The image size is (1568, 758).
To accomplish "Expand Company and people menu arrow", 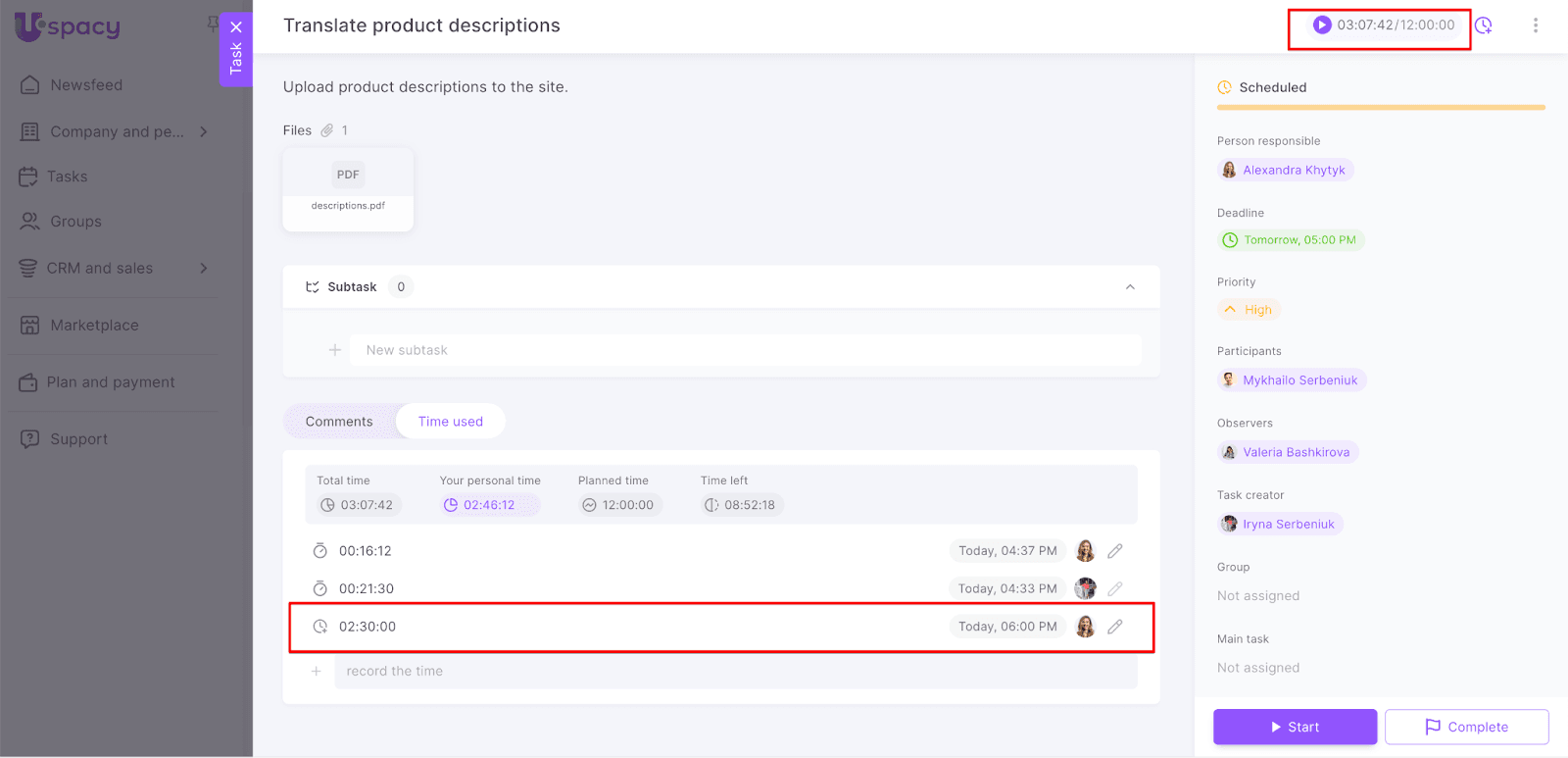I will pyautogui.click(x=204, y=131).
